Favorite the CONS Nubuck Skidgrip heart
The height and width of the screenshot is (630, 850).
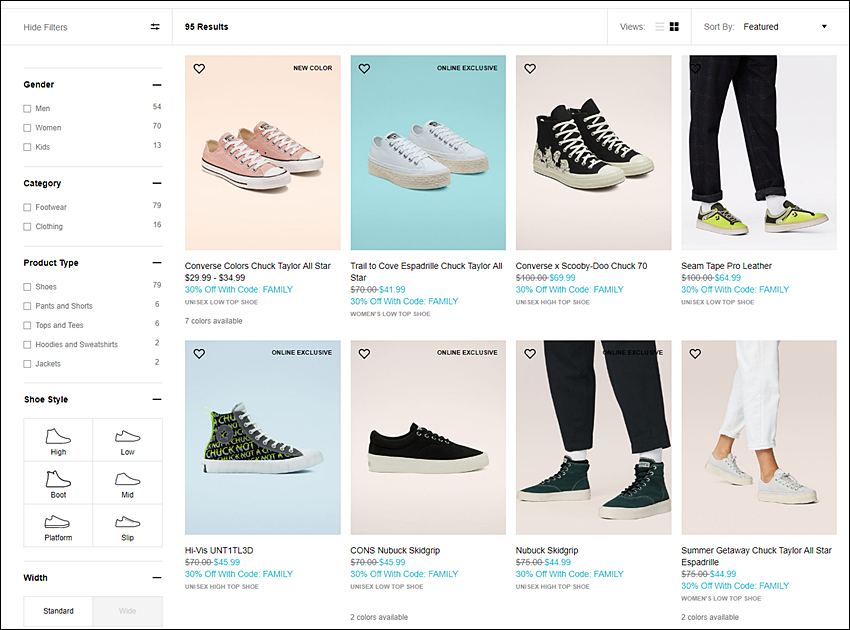[x=364, y=353]
